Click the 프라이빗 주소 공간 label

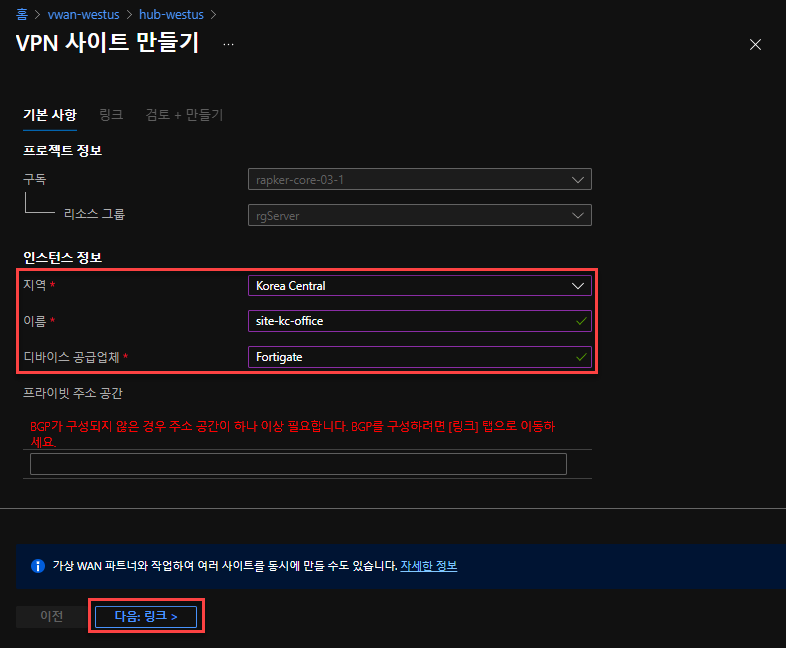click(x=73, y=393)
